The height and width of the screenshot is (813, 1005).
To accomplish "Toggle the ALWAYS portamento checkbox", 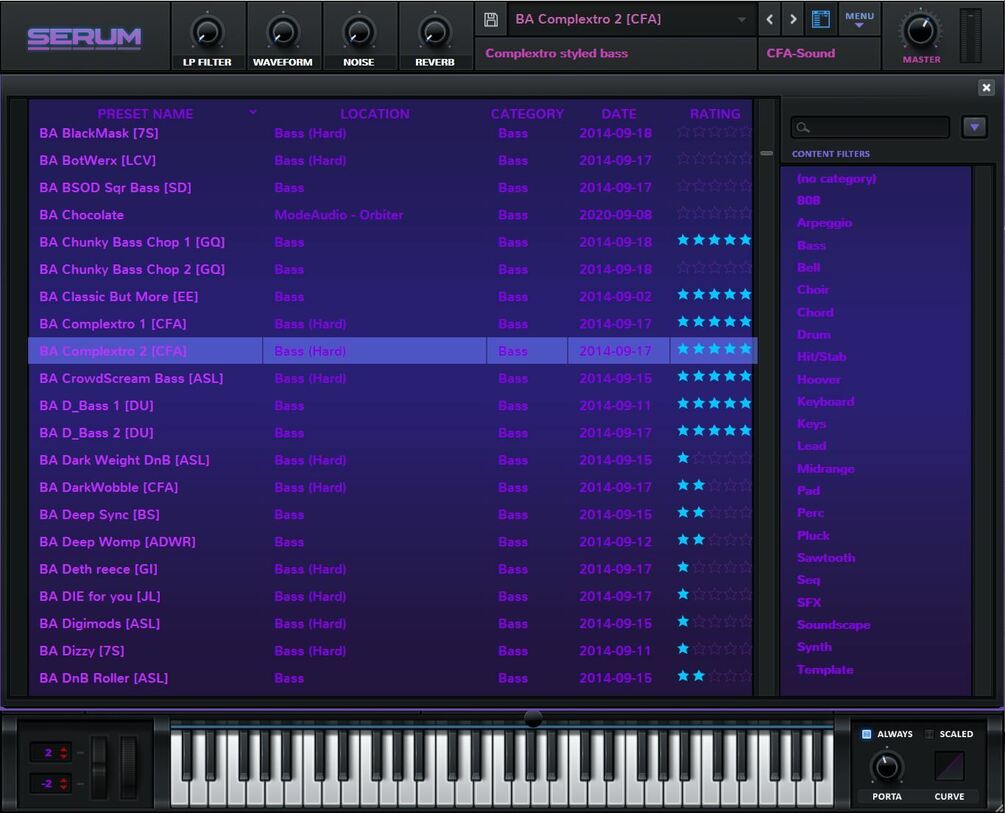I will coord(867,733).
